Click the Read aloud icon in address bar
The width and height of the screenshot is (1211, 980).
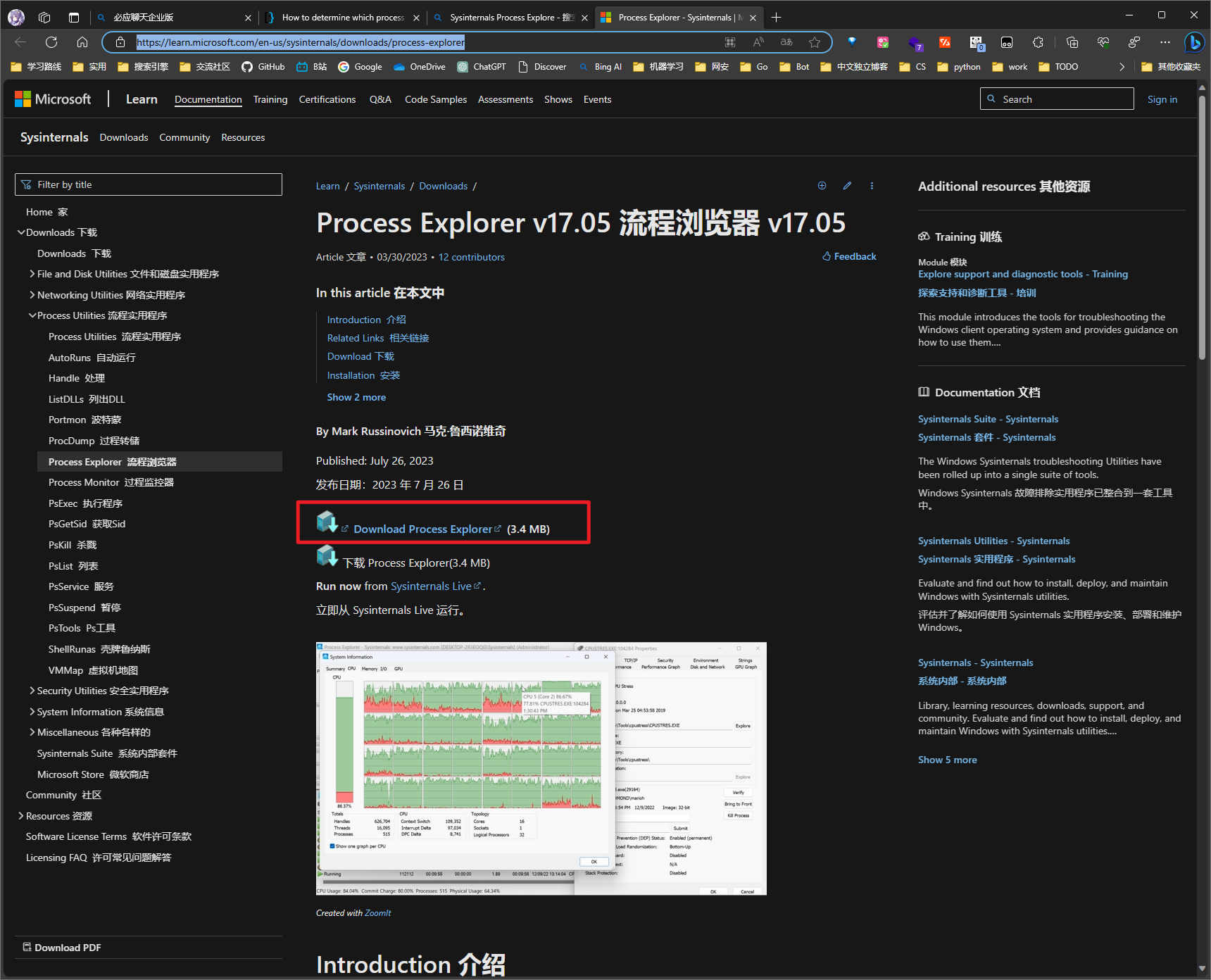(x=758, y=42)
